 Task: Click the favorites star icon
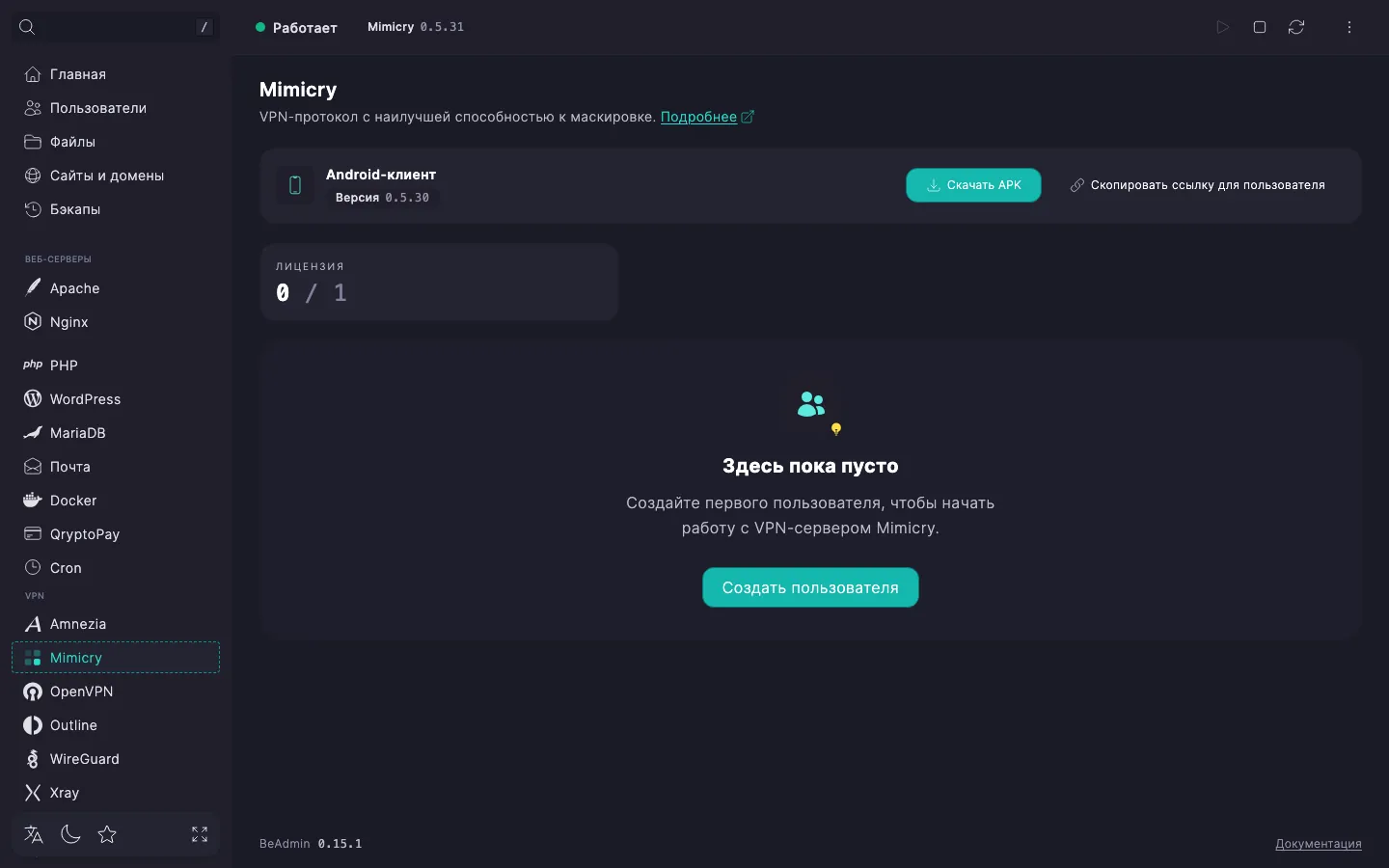click(x=107, y=834)
